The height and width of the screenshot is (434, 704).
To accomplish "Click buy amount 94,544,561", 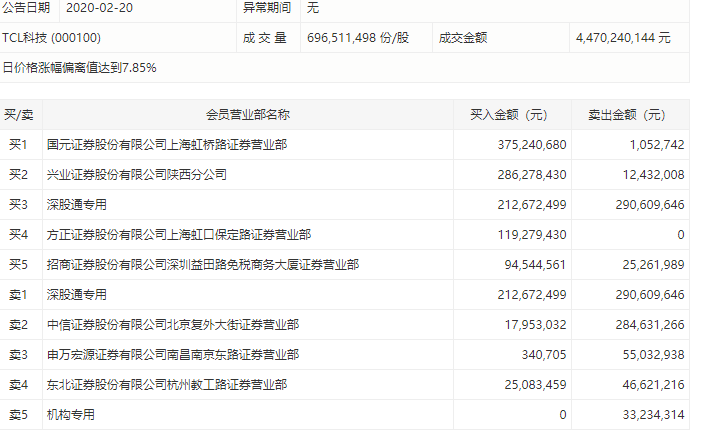I will pyautogui.click(x=535, y=265).
